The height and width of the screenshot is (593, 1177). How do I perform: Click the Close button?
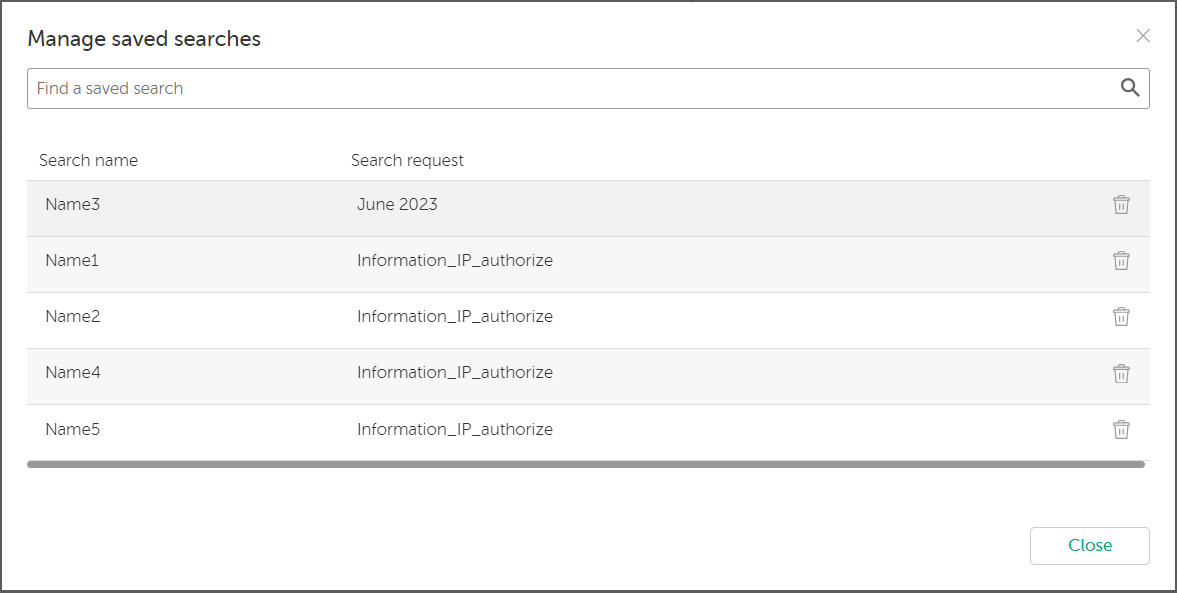pos(1089,545)
